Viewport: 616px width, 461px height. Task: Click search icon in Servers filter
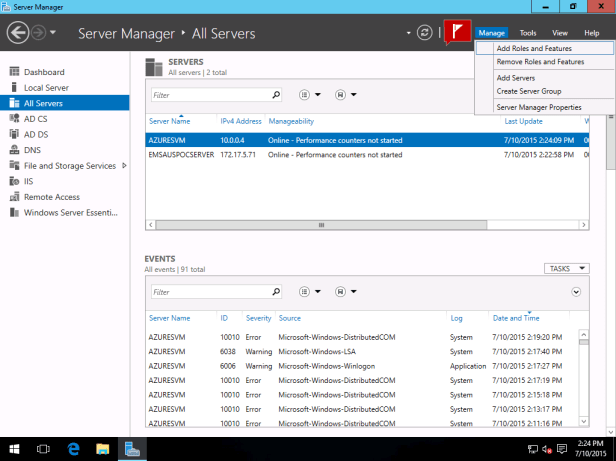click(277, 95)
